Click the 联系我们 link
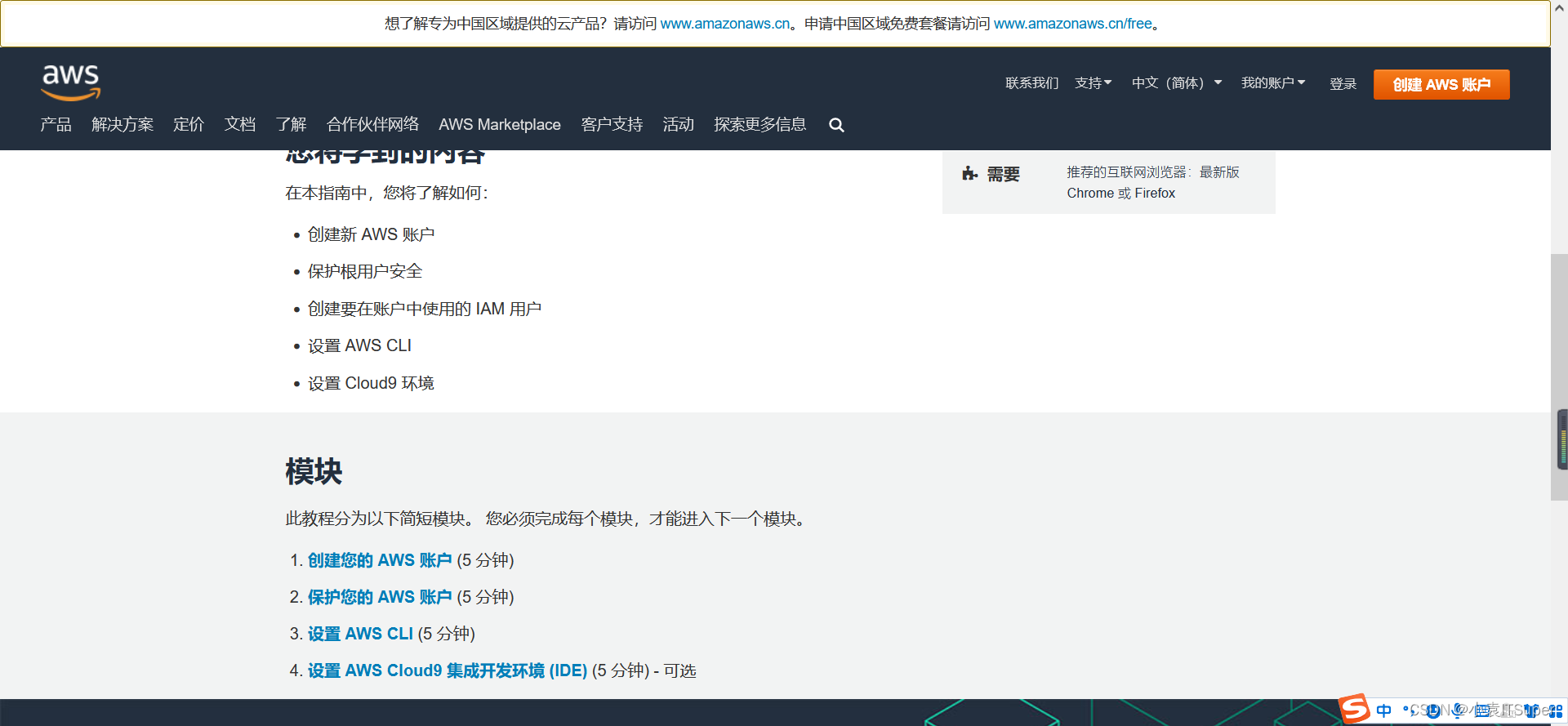The width and height of the screenshot is (1568, 726). tap(1031, 82)
